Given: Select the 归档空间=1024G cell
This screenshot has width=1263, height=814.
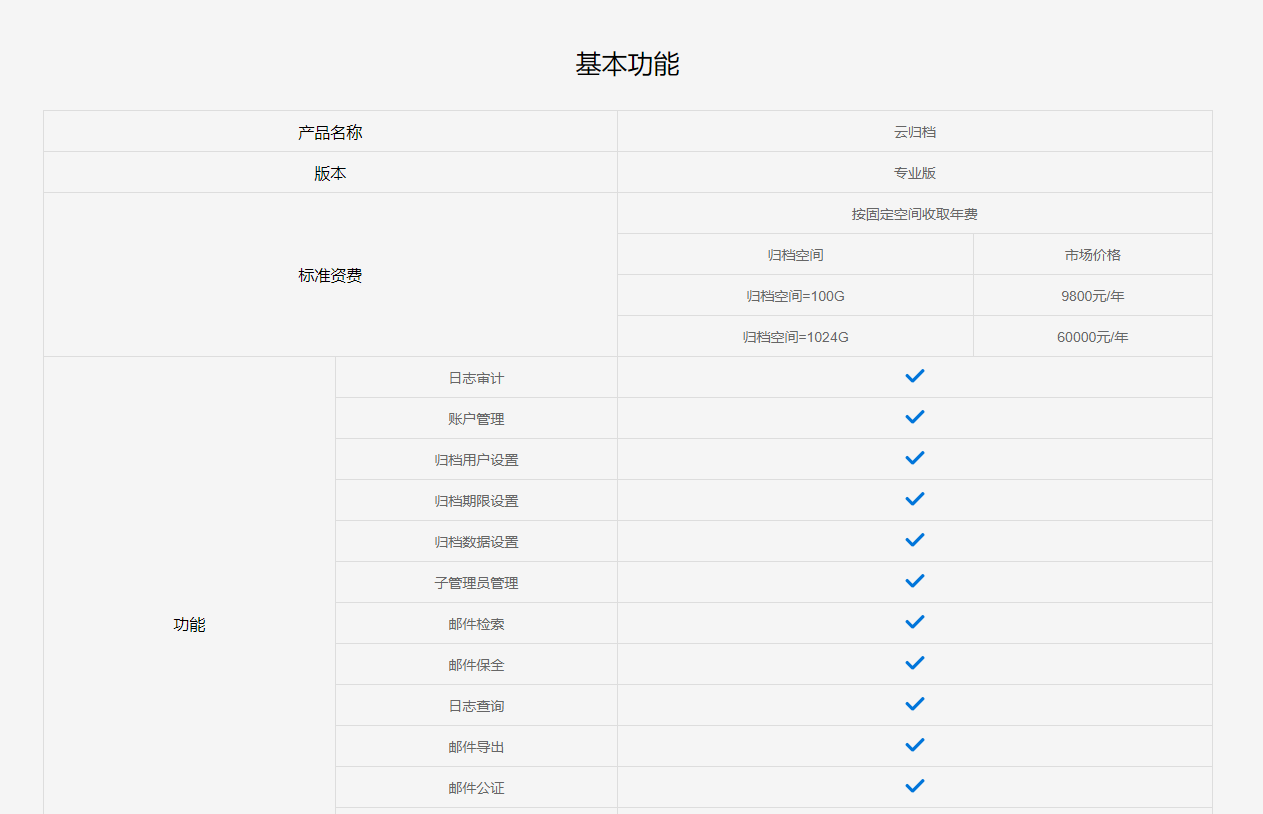Looking at the screenshot, I should 795,337.
